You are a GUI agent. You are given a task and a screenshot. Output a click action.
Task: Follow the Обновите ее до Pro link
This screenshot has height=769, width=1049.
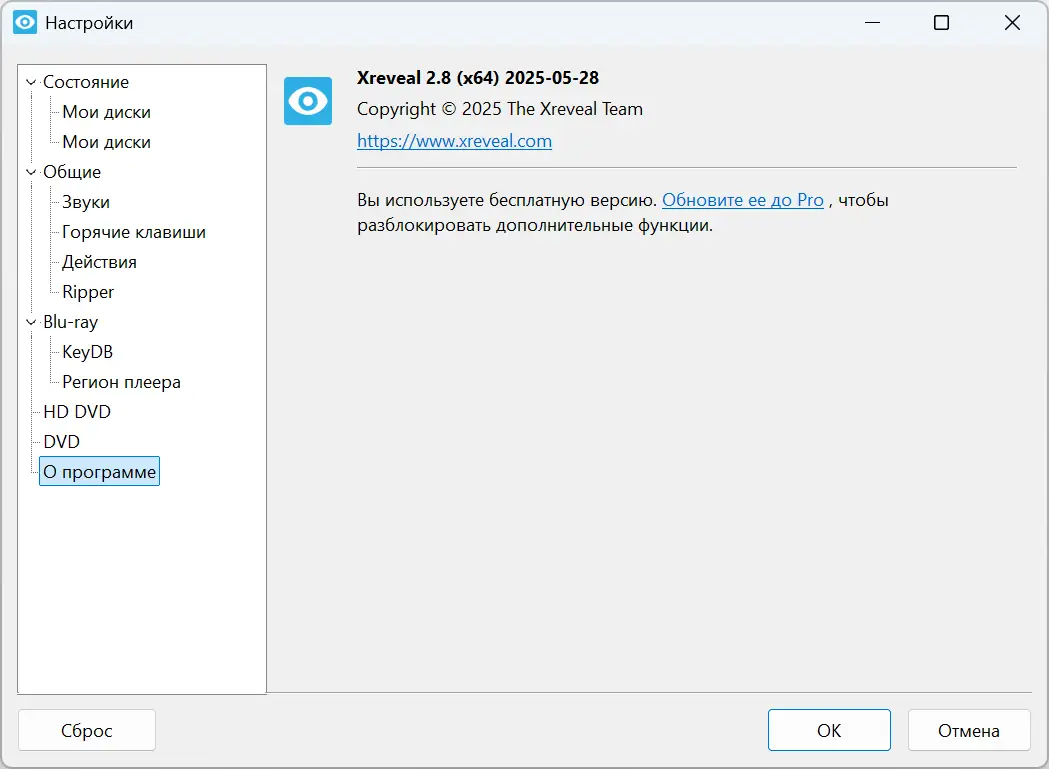tap(742, 200)
